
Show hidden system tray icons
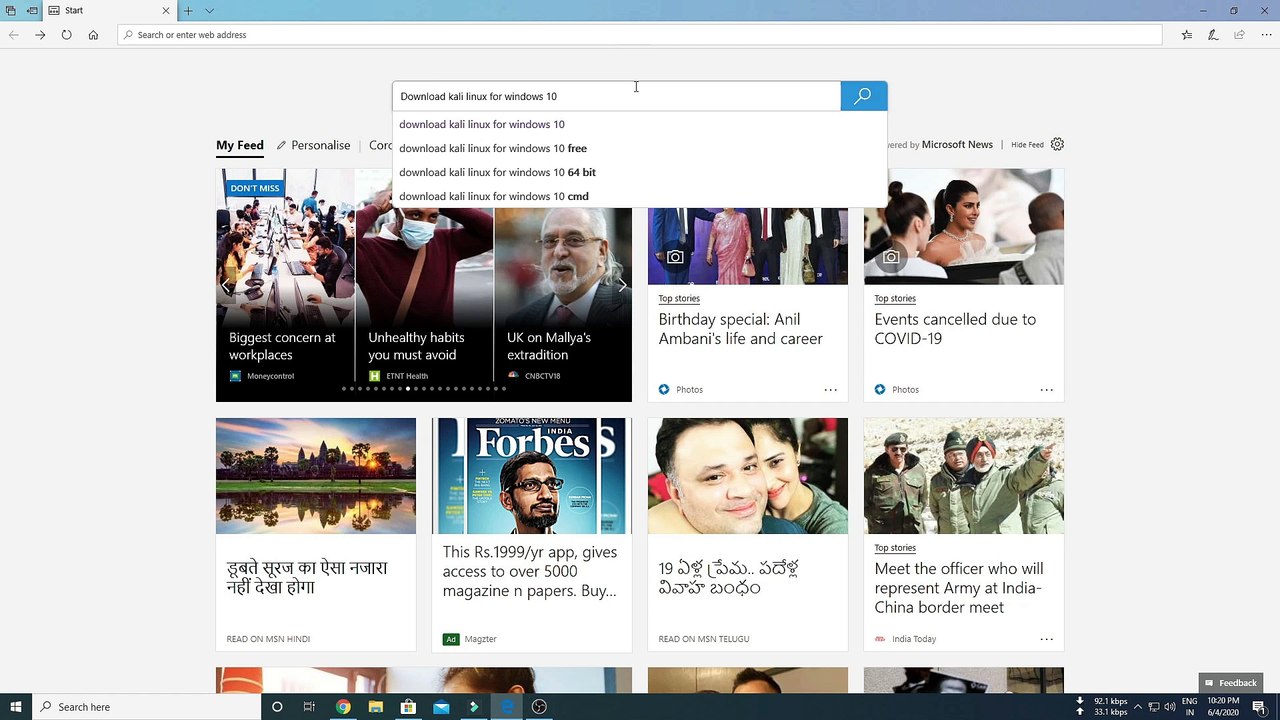[x=1137, y=707]
